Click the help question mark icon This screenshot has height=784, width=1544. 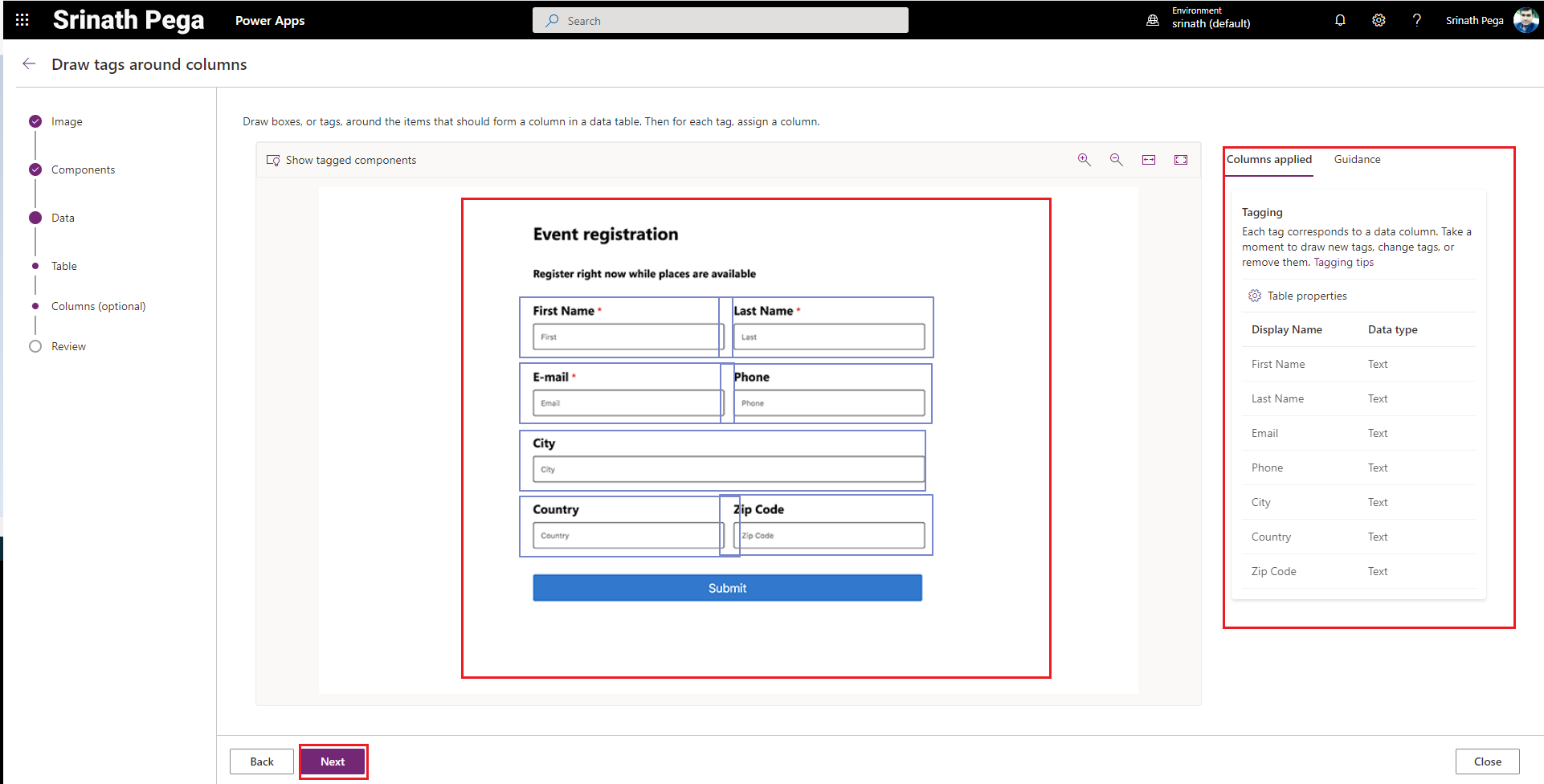pyautogui.click(x=1416, y=20)
